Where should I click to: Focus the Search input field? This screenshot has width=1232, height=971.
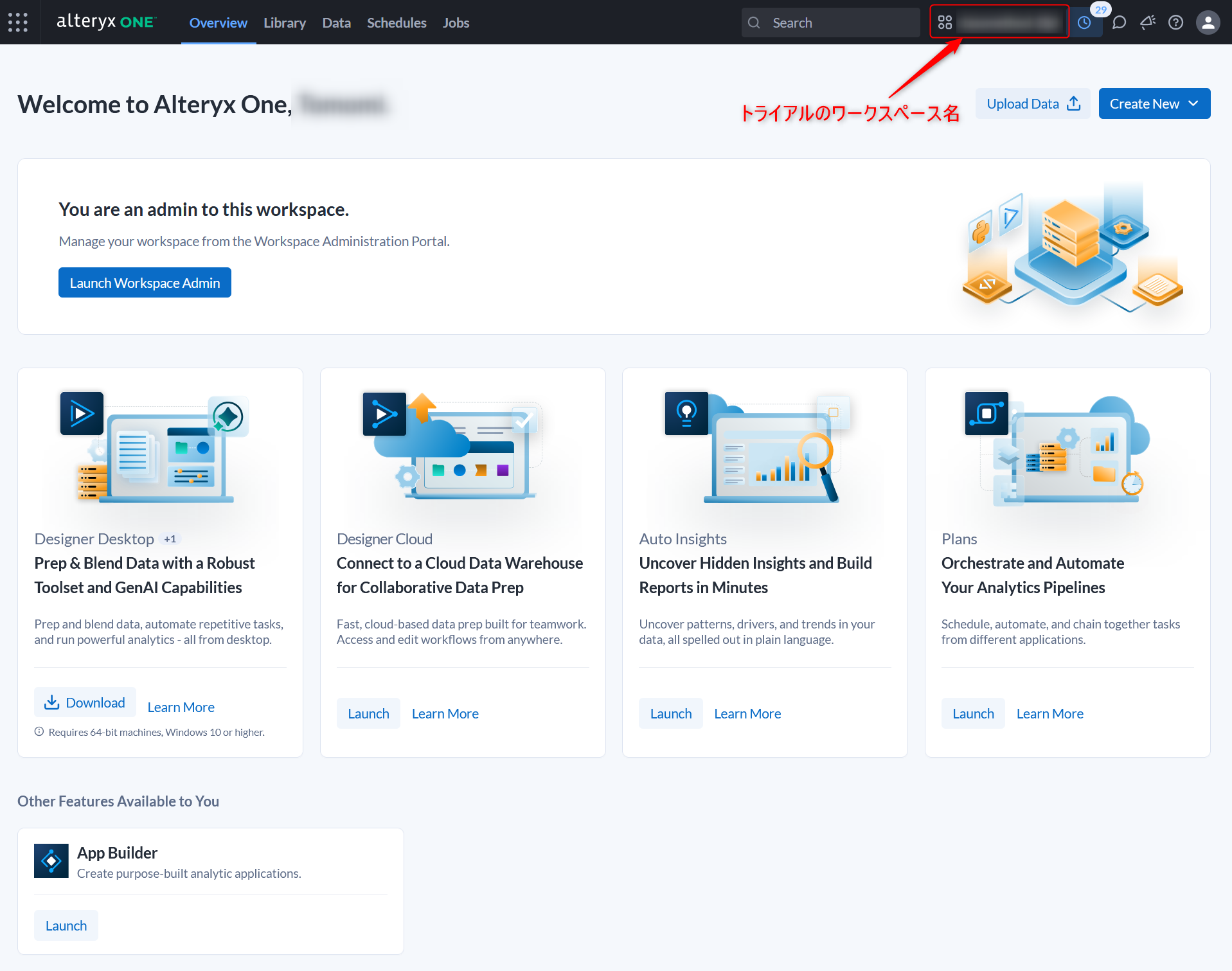(x=830, y=22)
